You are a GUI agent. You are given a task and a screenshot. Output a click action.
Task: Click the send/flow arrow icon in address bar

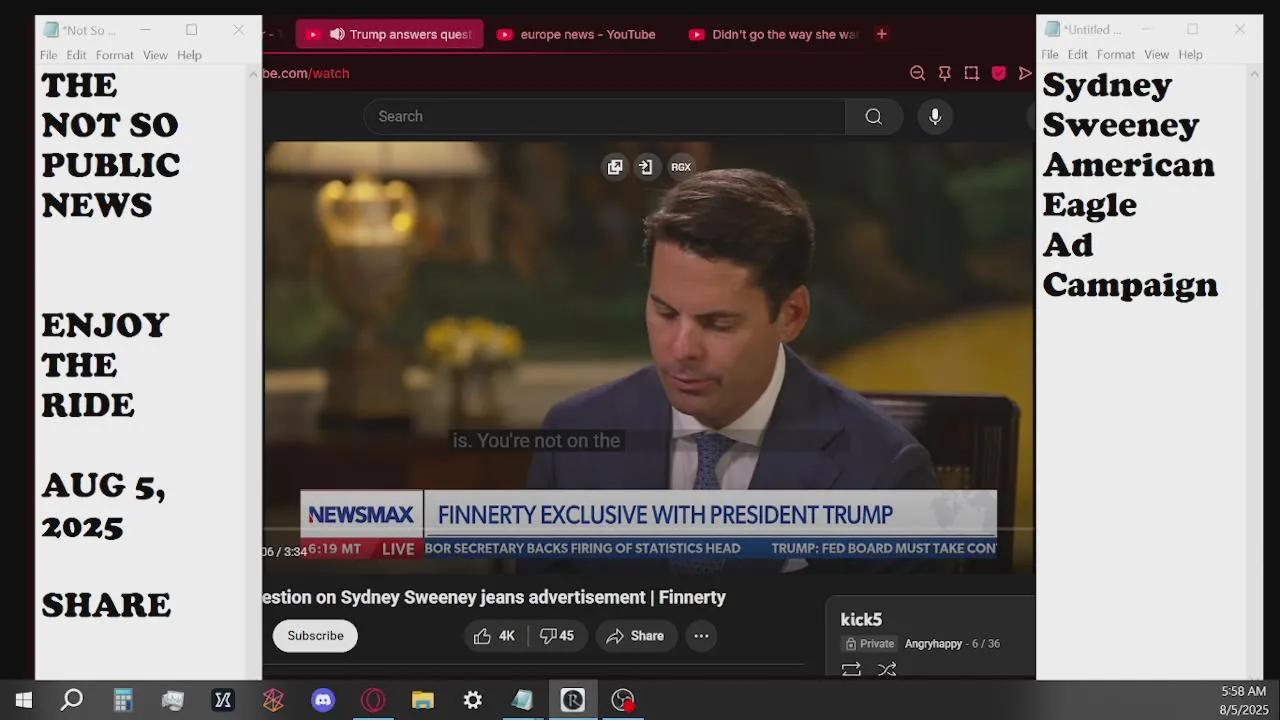(1025, 73)
